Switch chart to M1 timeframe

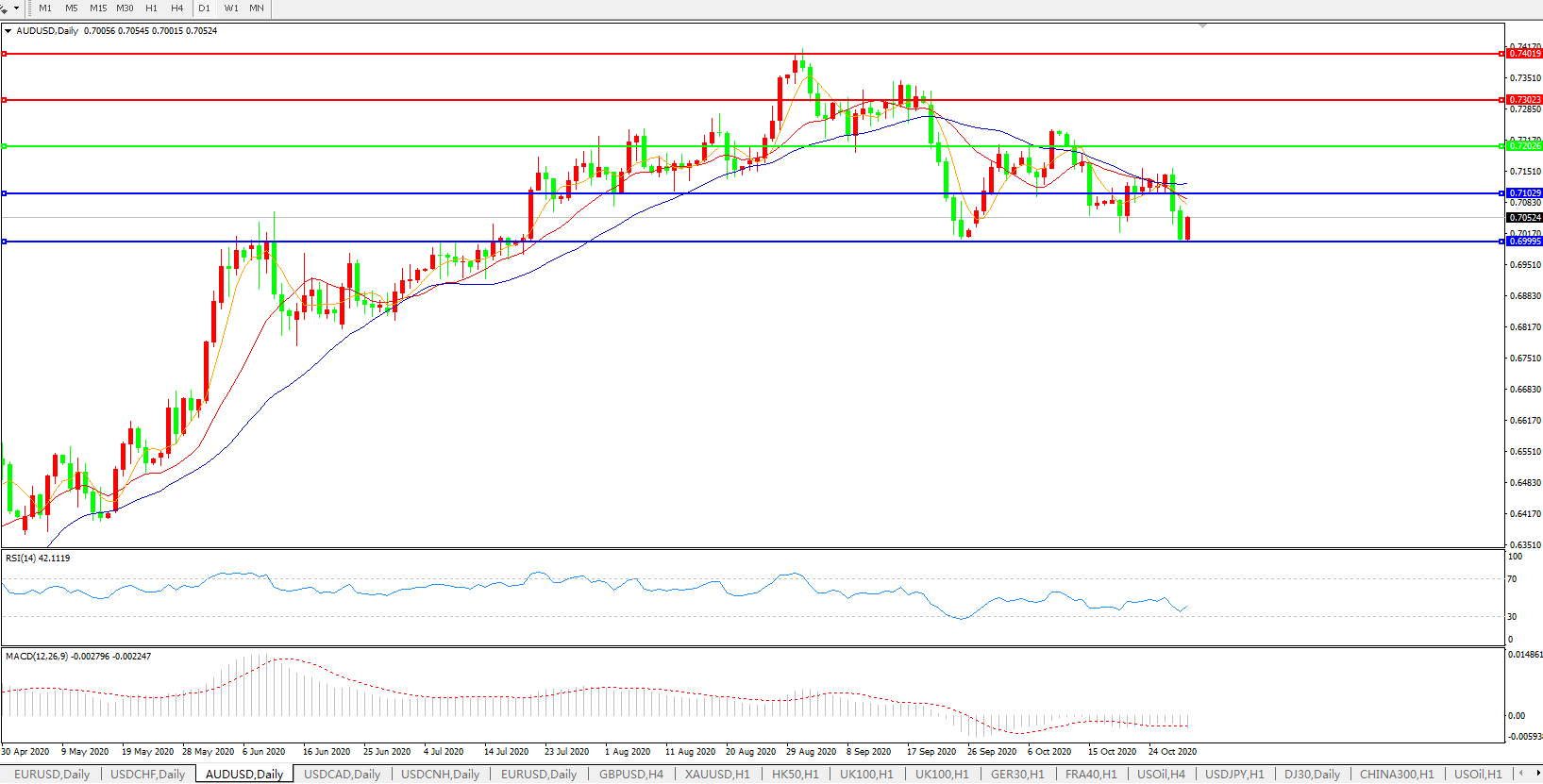tap(45, 8)
